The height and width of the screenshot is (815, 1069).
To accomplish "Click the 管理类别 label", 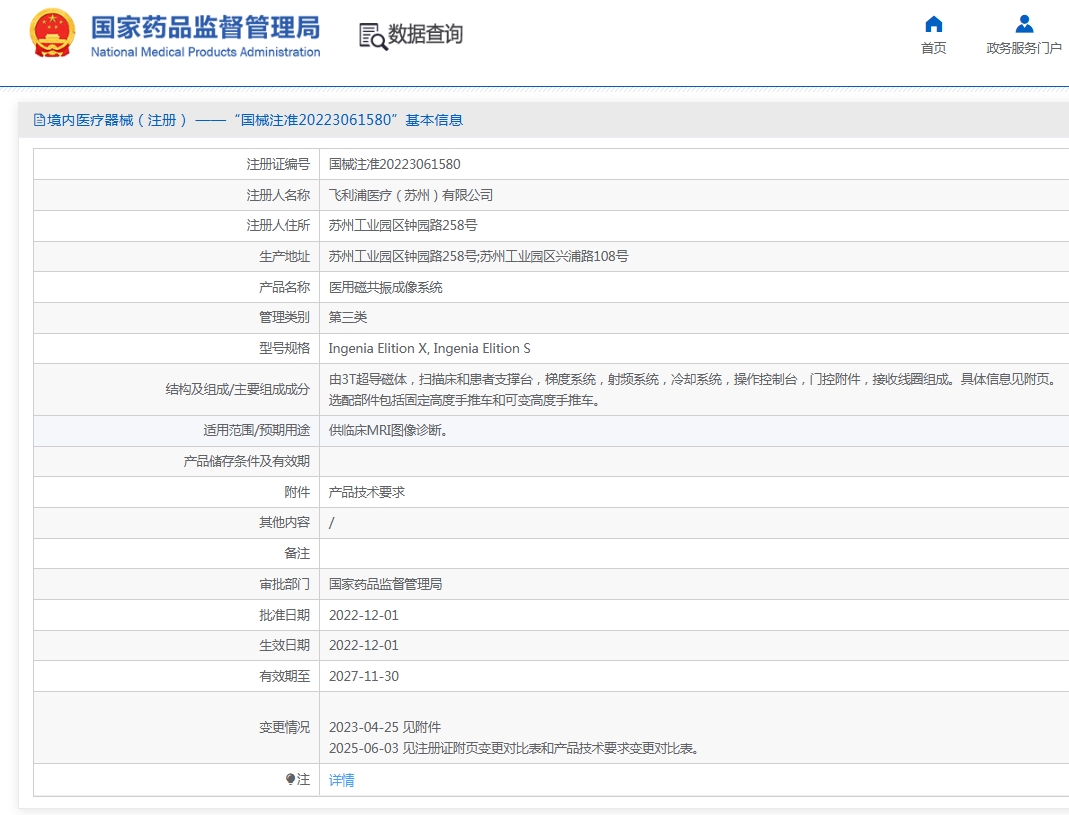I will (284, 317).
